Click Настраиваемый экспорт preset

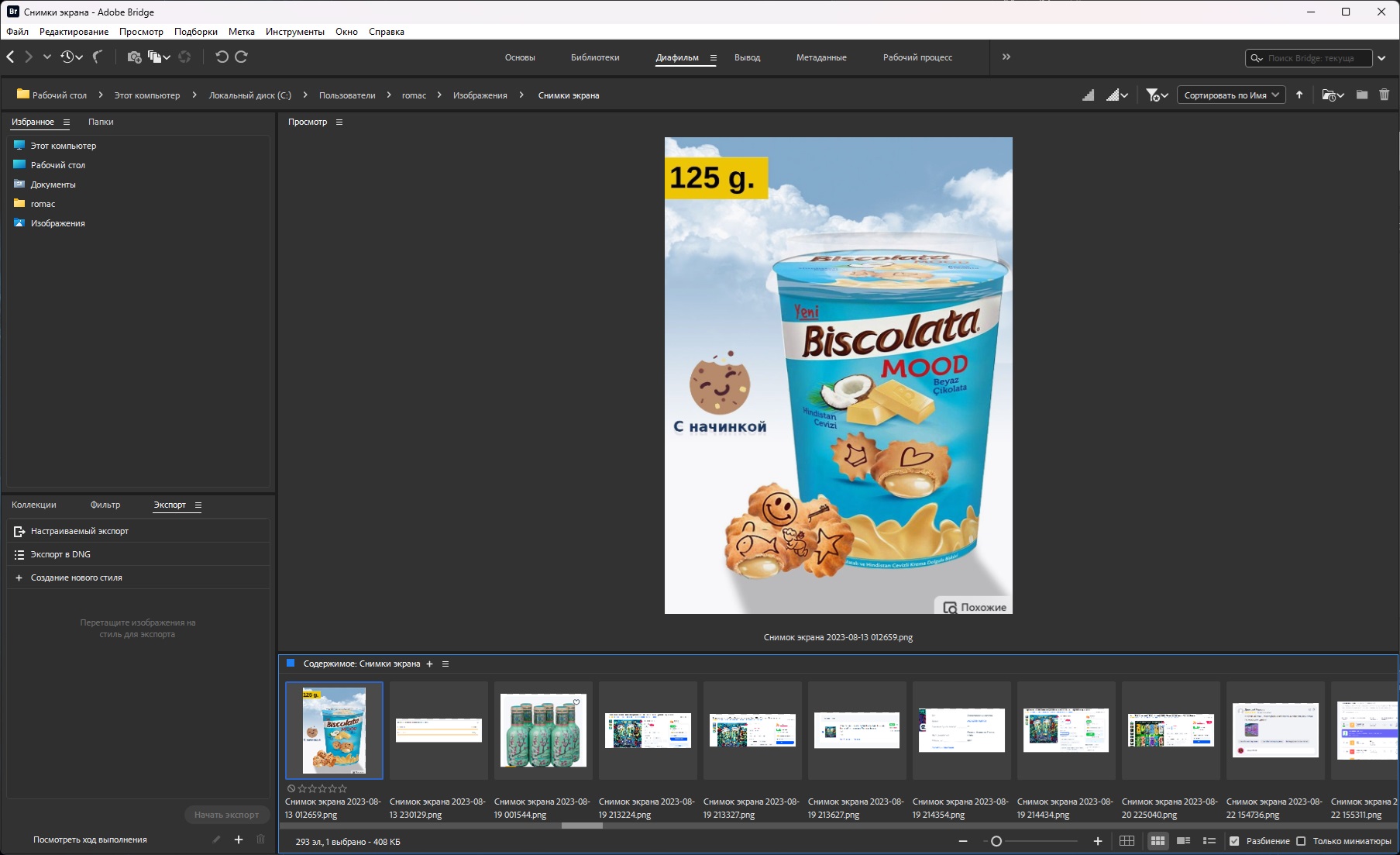click(x=79, y=531)
